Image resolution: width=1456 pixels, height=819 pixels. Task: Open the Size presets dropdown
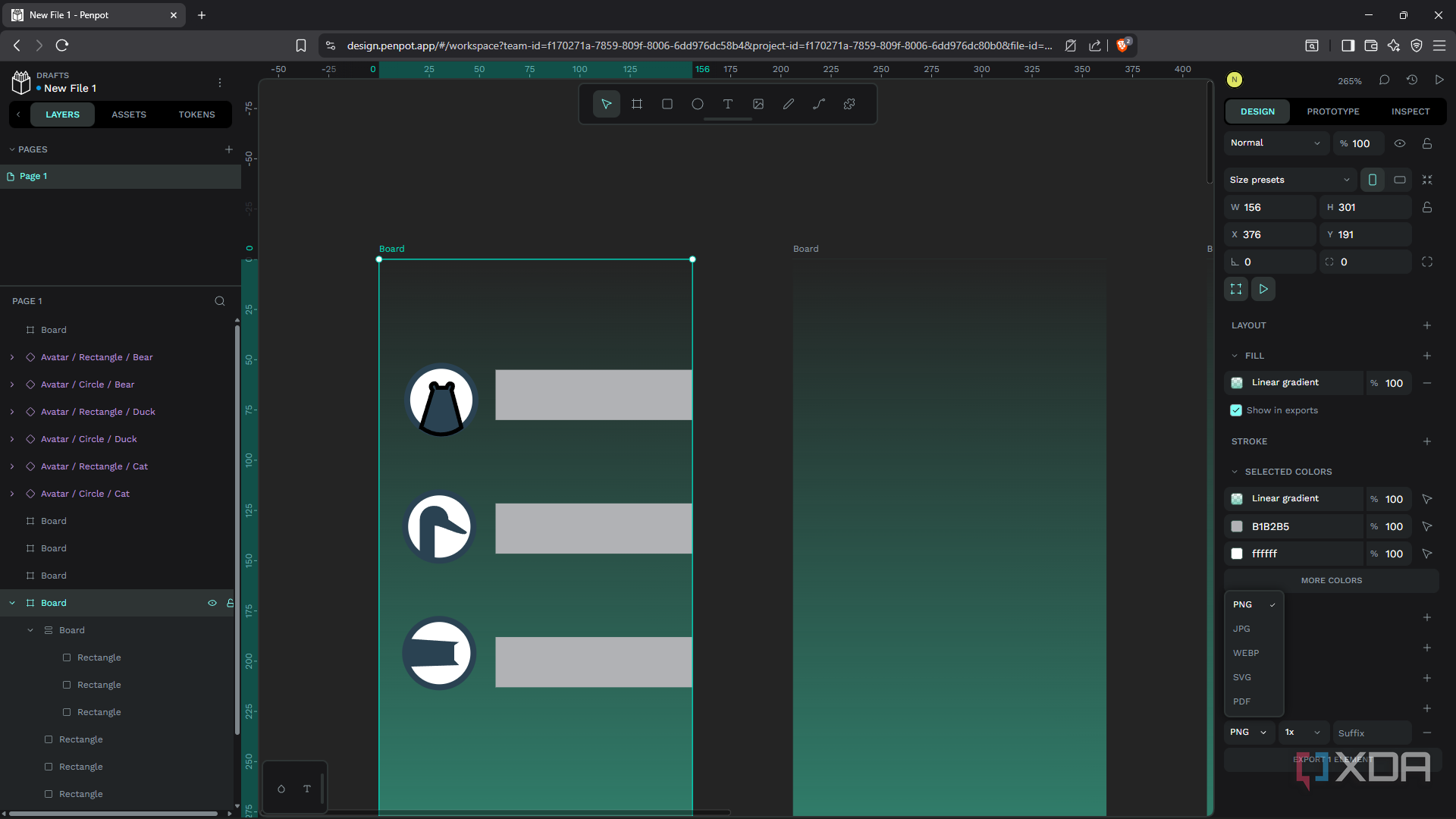click(1290, 180)
